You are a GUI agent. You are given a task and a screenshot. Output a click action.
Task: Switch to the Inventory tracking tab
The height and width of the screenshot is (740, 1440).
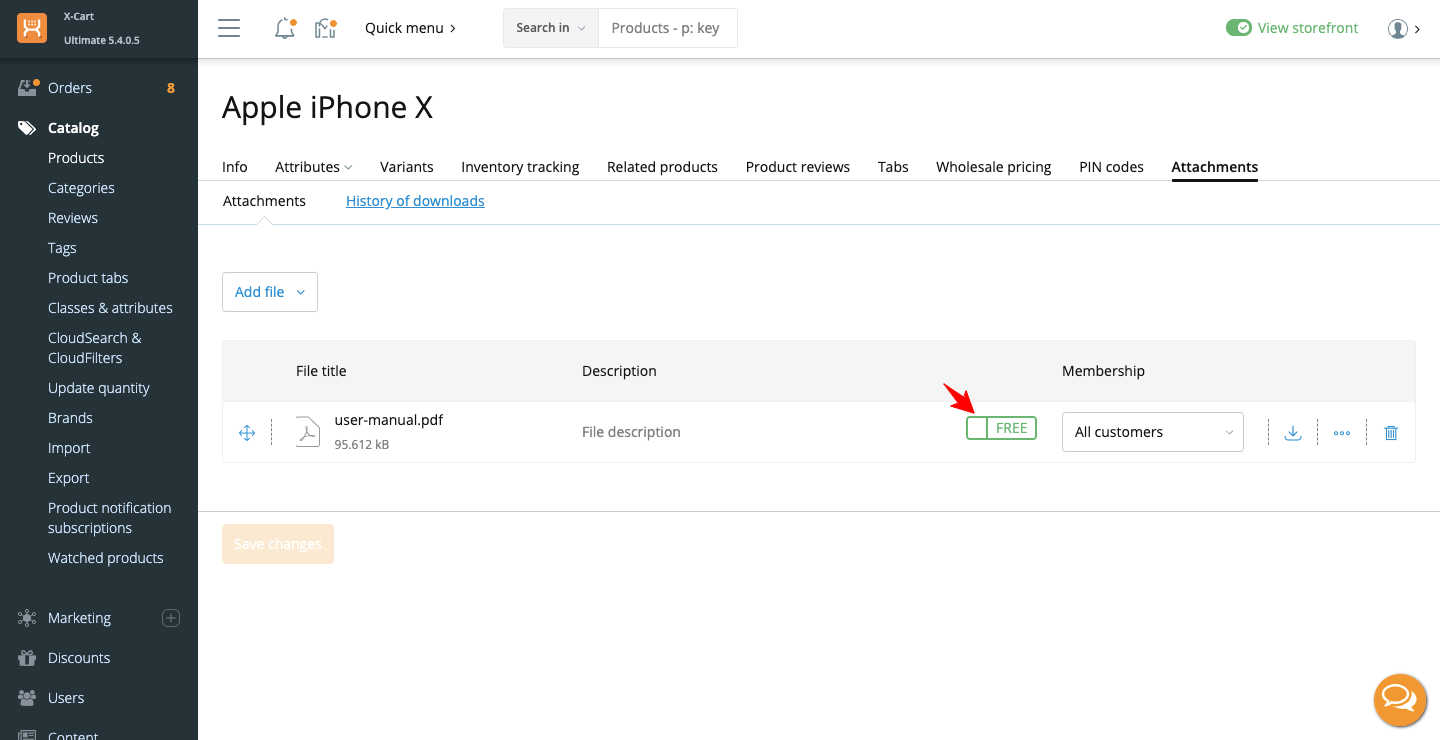tap(520, 167)
